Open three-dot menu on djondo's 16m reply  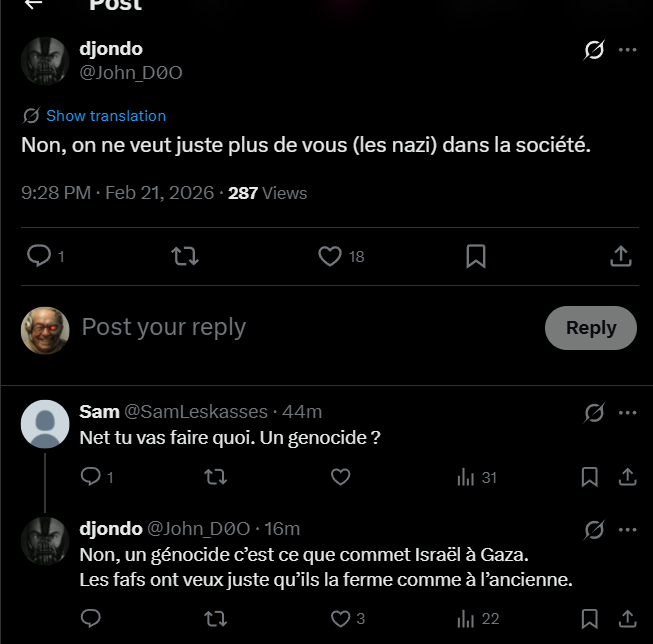pos(627,529)
